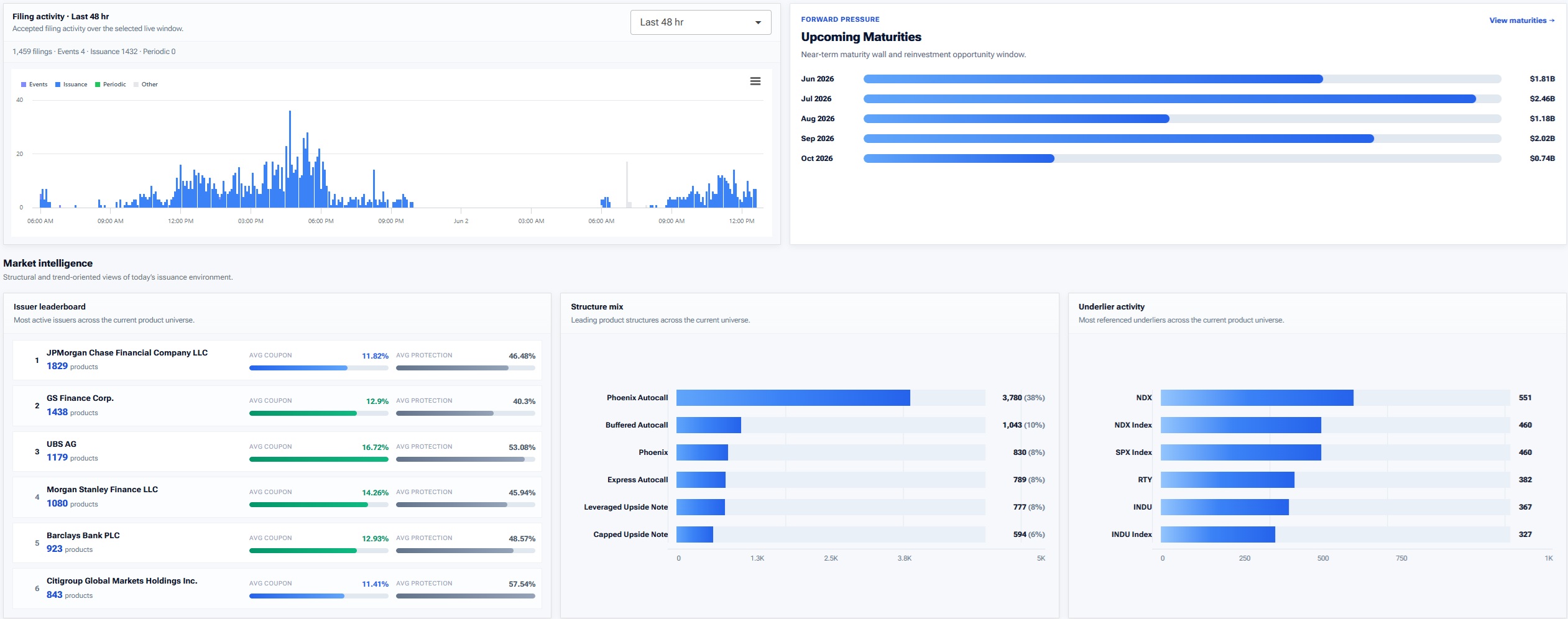Click the 1,459 filings summary line
This screenshot has height=619, width=1568.
(94, 52)
